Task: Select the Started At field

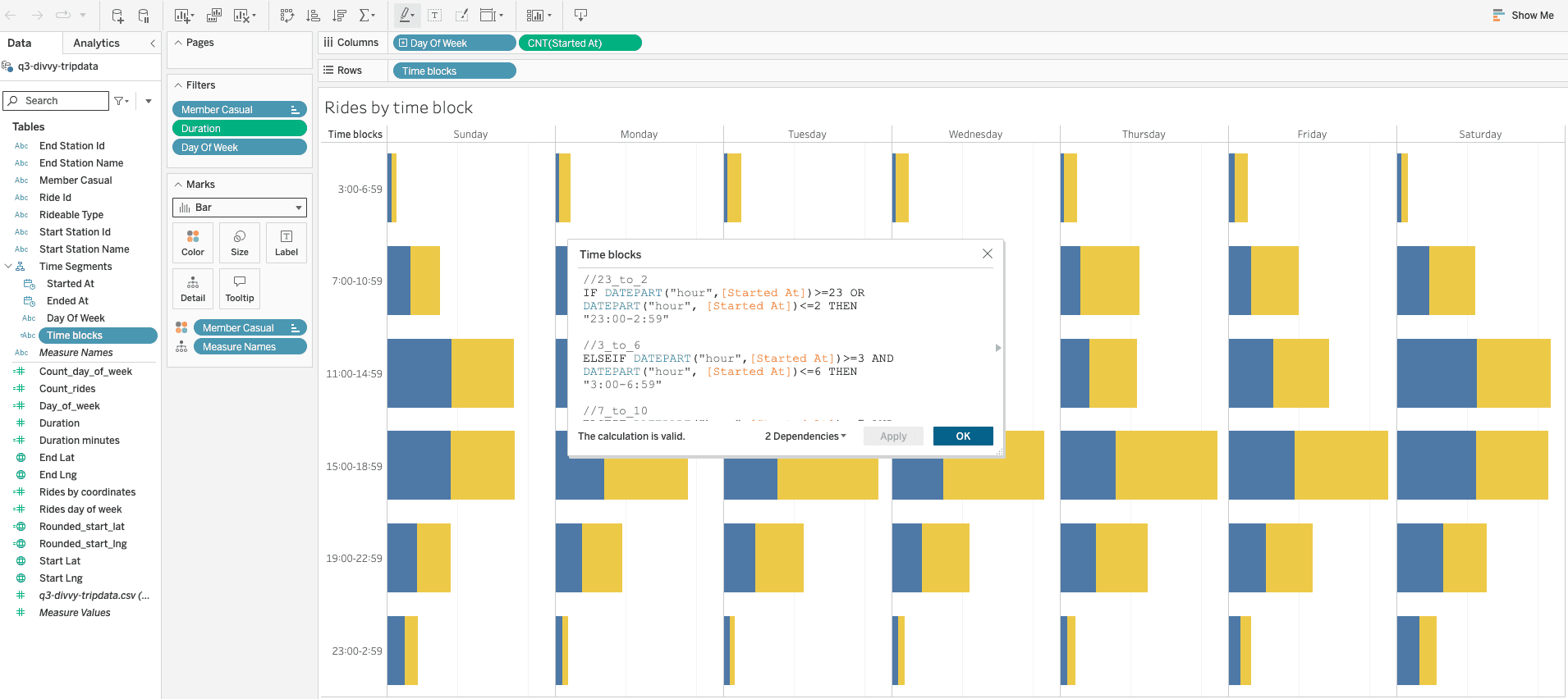Action: (x=71, y=284)
